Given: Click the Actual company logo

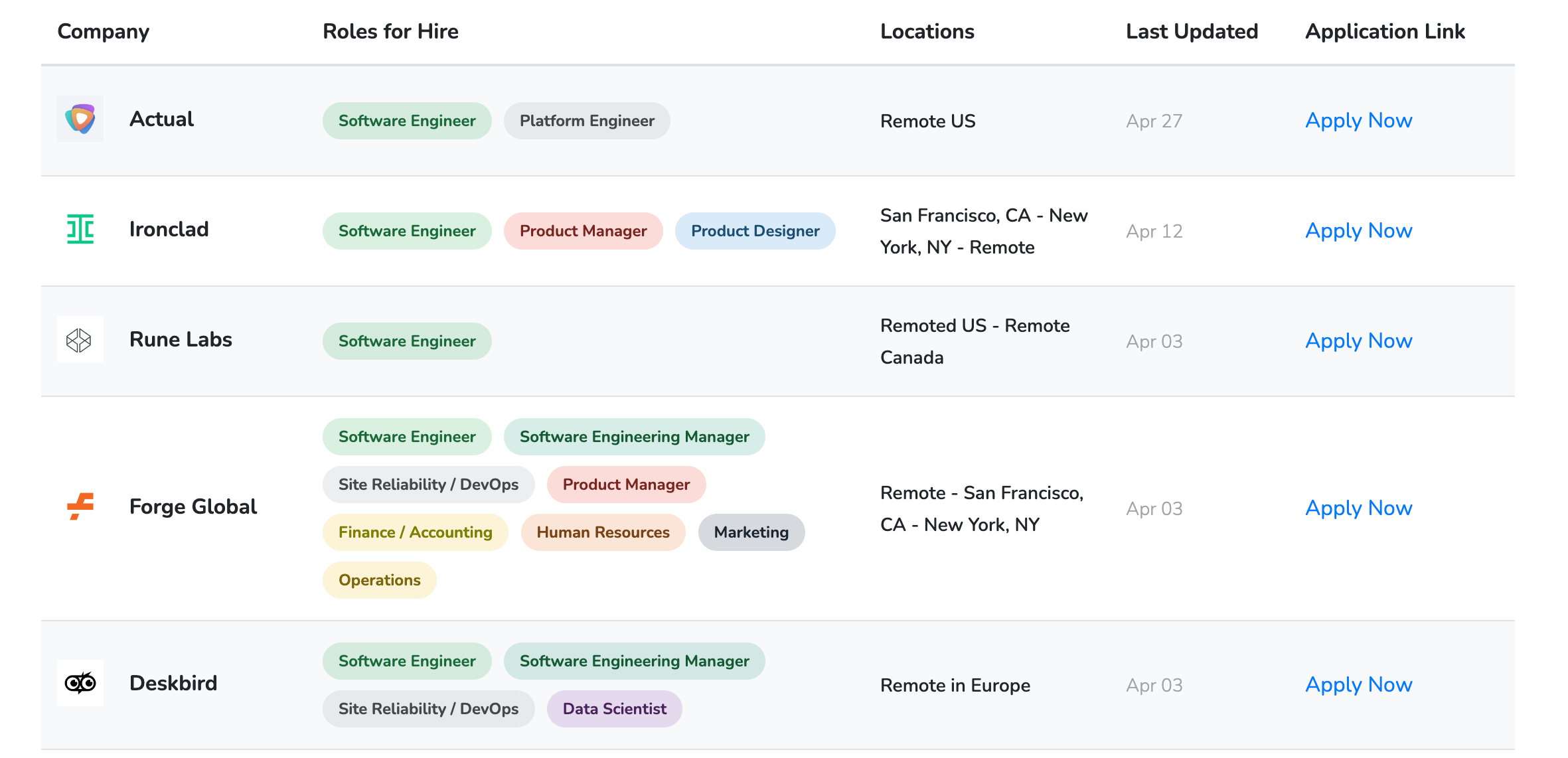Looking at the screenshot, I should click(80, 119).
